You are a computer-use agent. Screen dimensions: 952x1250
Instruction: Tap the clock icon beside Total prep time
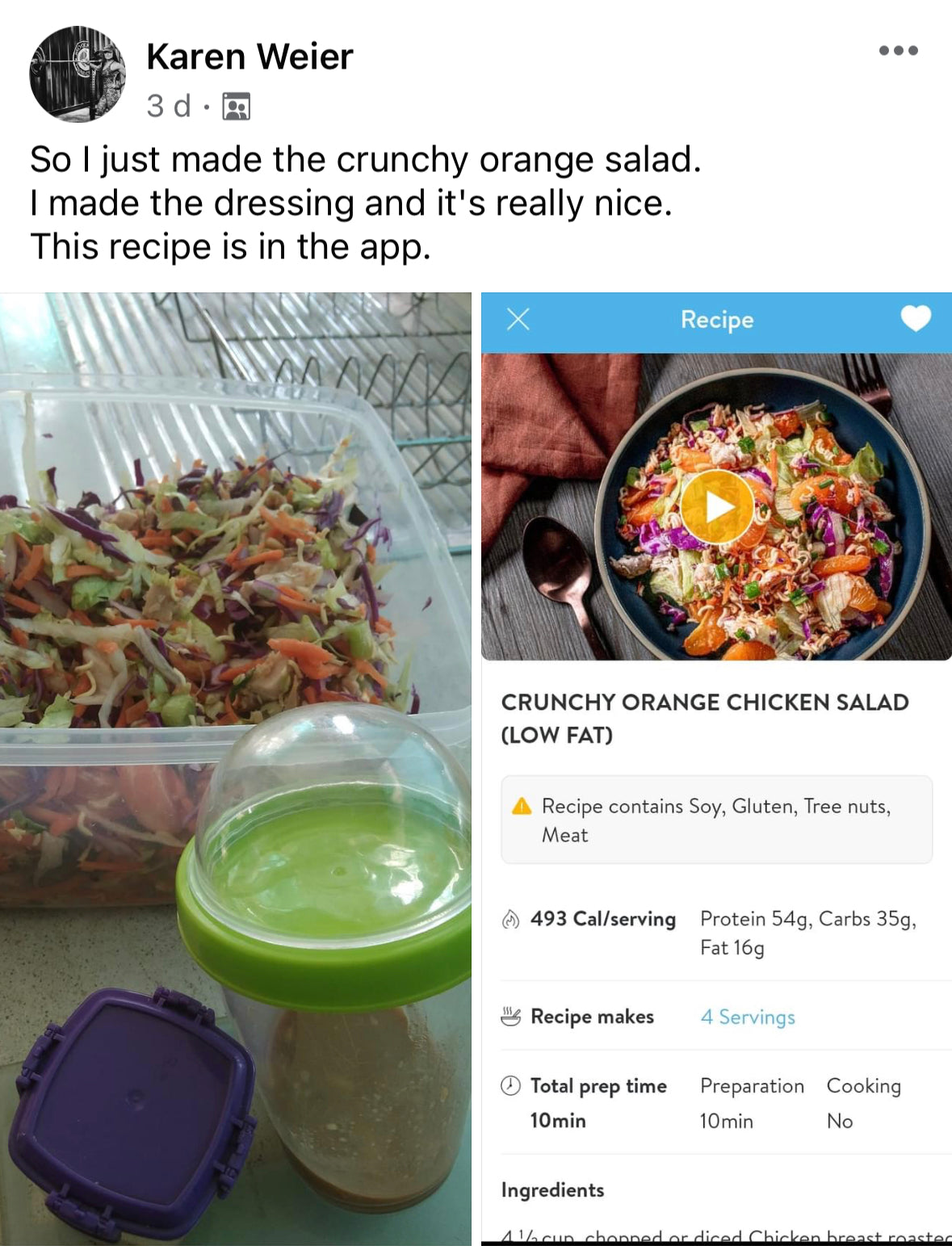(x=510, y=1085)
